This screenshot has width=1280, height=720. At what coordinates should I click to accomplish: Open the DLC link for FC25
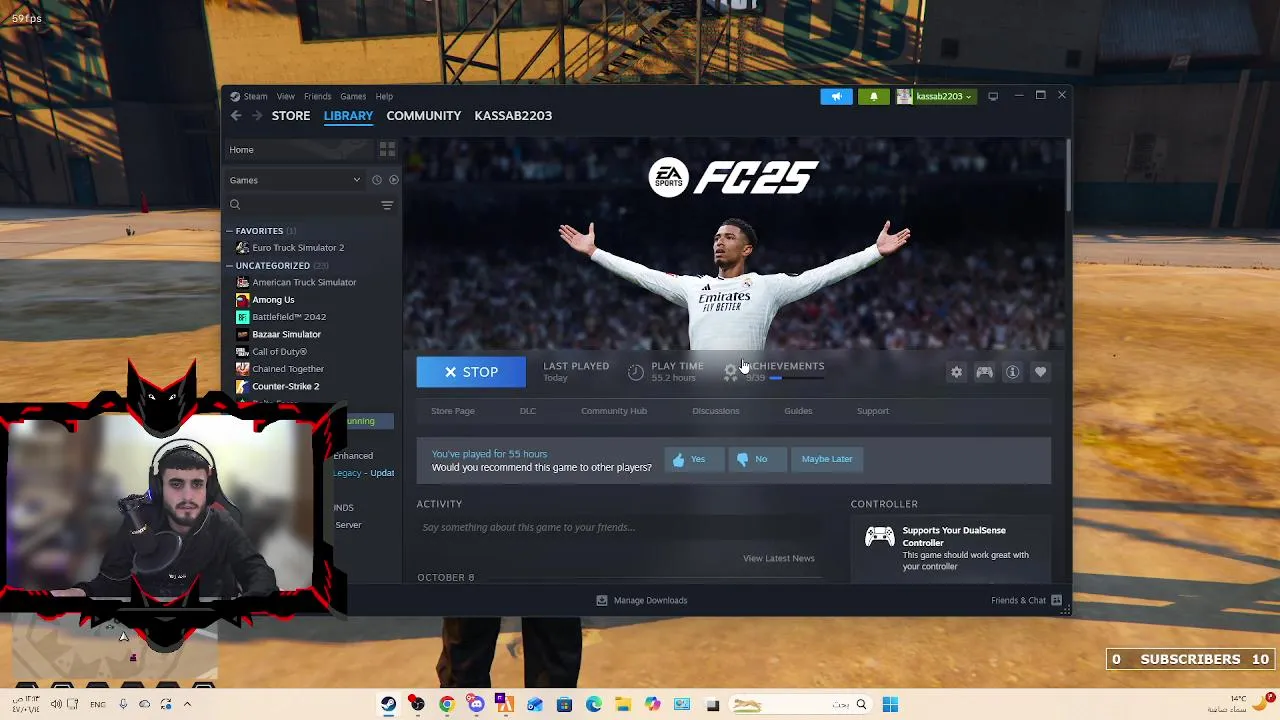pos(528,411)
